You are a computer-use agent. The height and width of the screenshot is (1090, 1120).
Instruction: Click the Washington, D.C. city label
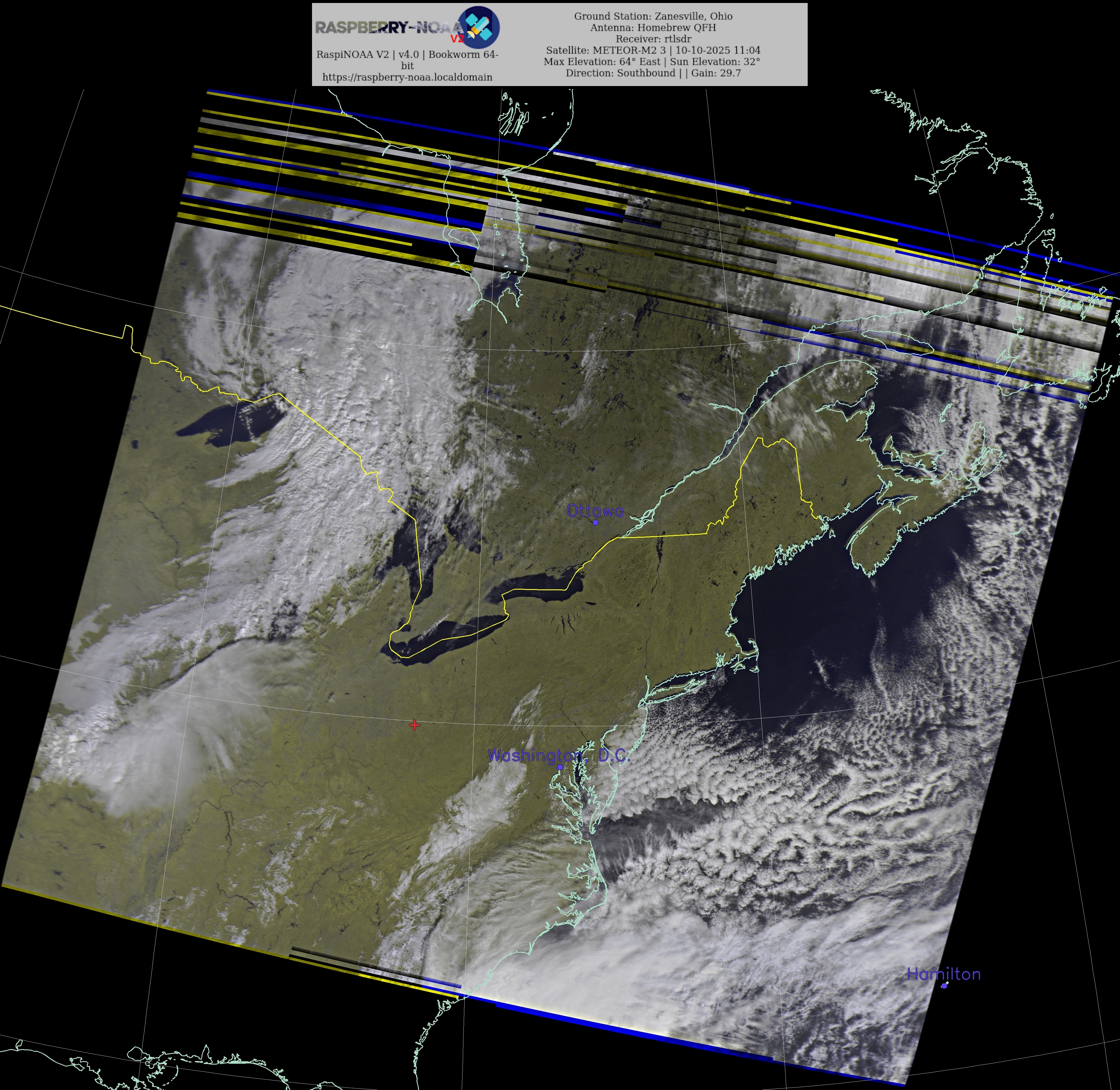pyautogui.click(x=559, y=755)
